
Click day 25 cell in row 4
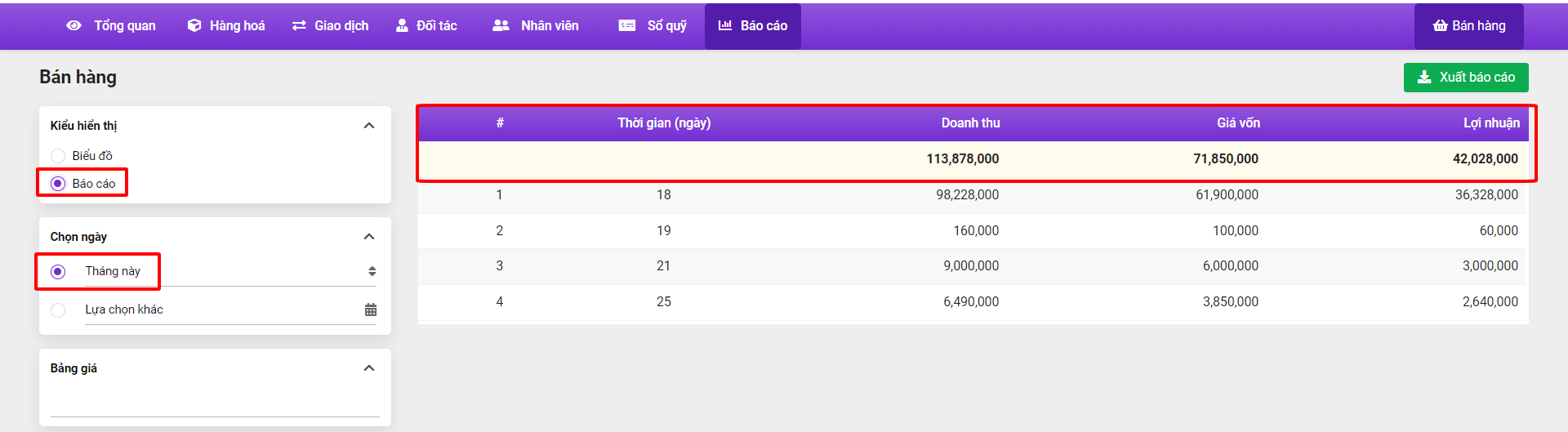pyautogui.click(x=664, y=301)
